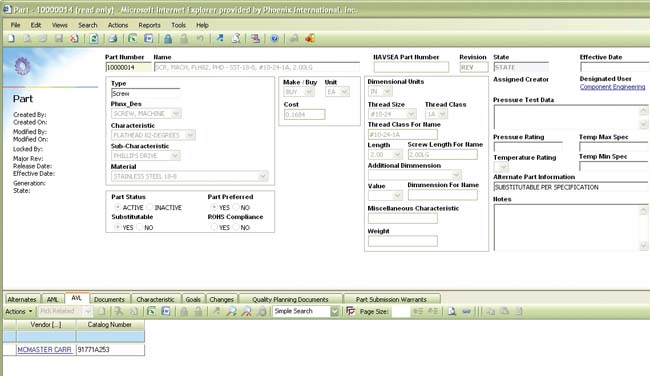
Task: Switch to the Changes tab
Action: tap(221, 299)
